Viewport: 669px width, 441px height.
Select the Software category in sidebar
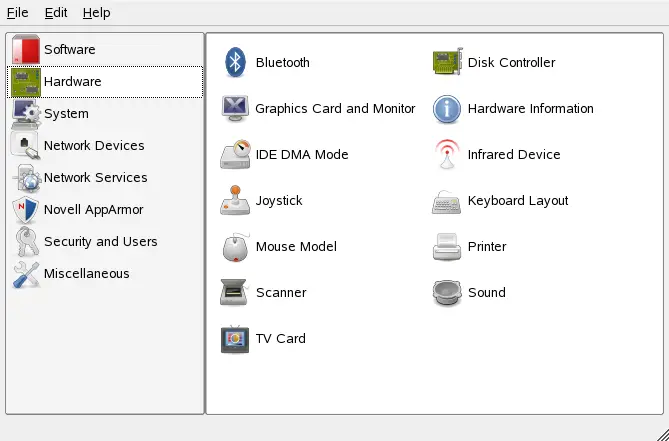[69, 49]
